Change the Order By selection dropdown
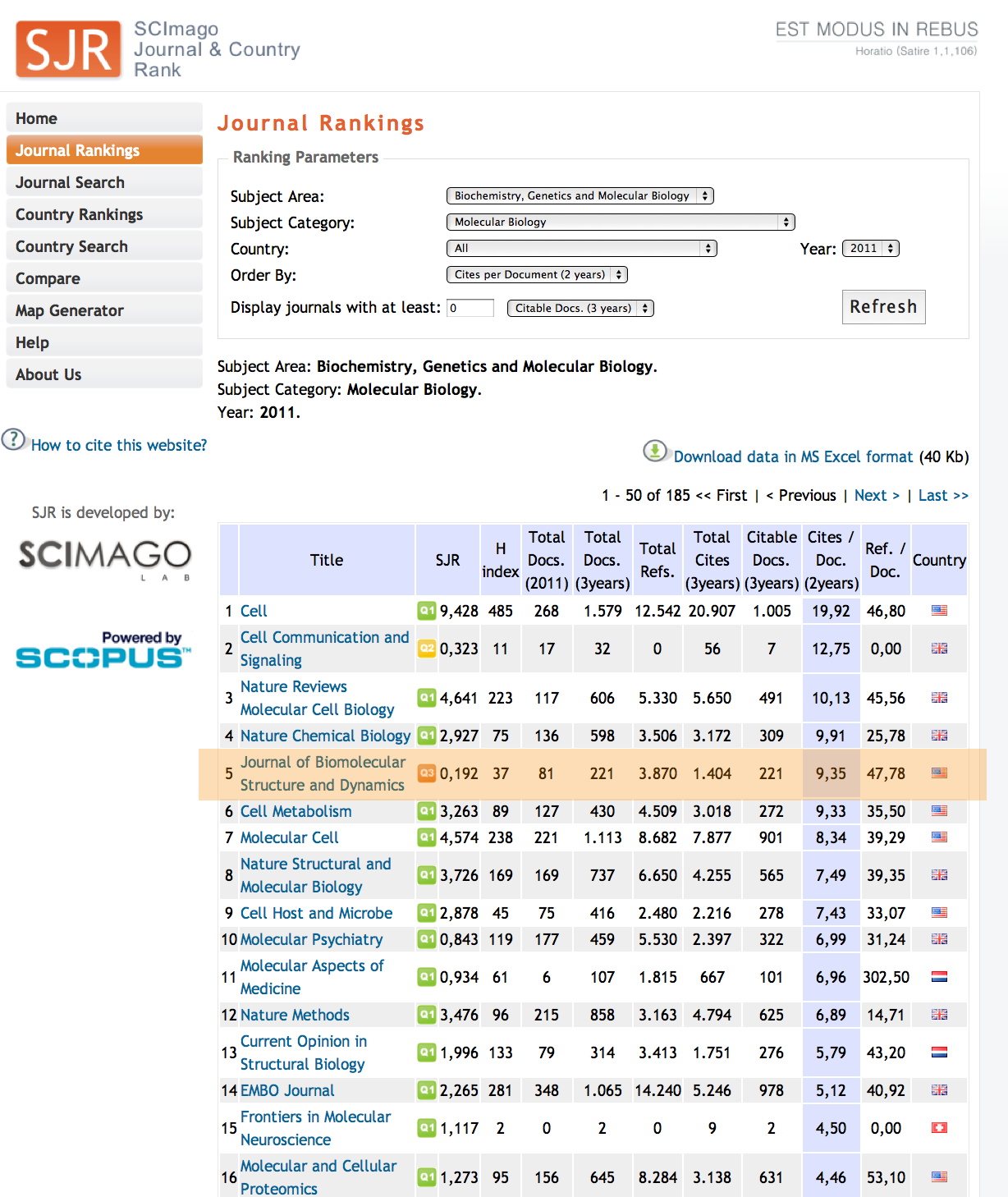Viewport: 1008px width, 1197px height. pyautogui.click(x=537, y=275)
